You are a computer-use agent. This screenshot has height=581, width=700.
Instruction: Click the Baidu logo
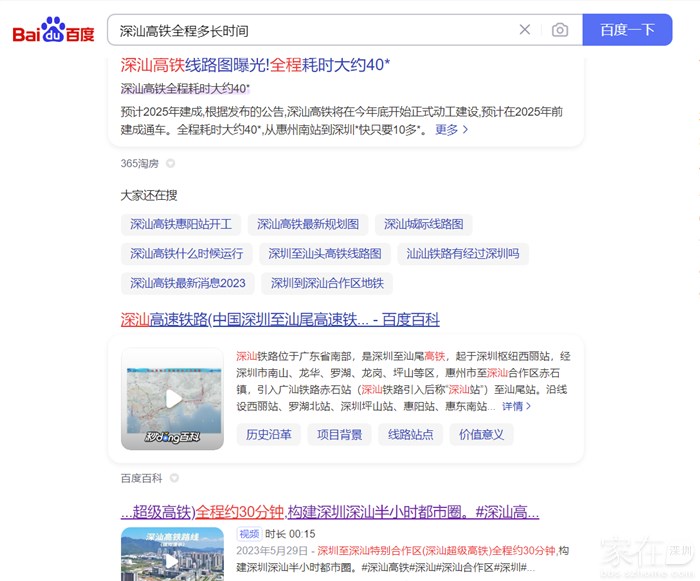[x=53, y=31]
